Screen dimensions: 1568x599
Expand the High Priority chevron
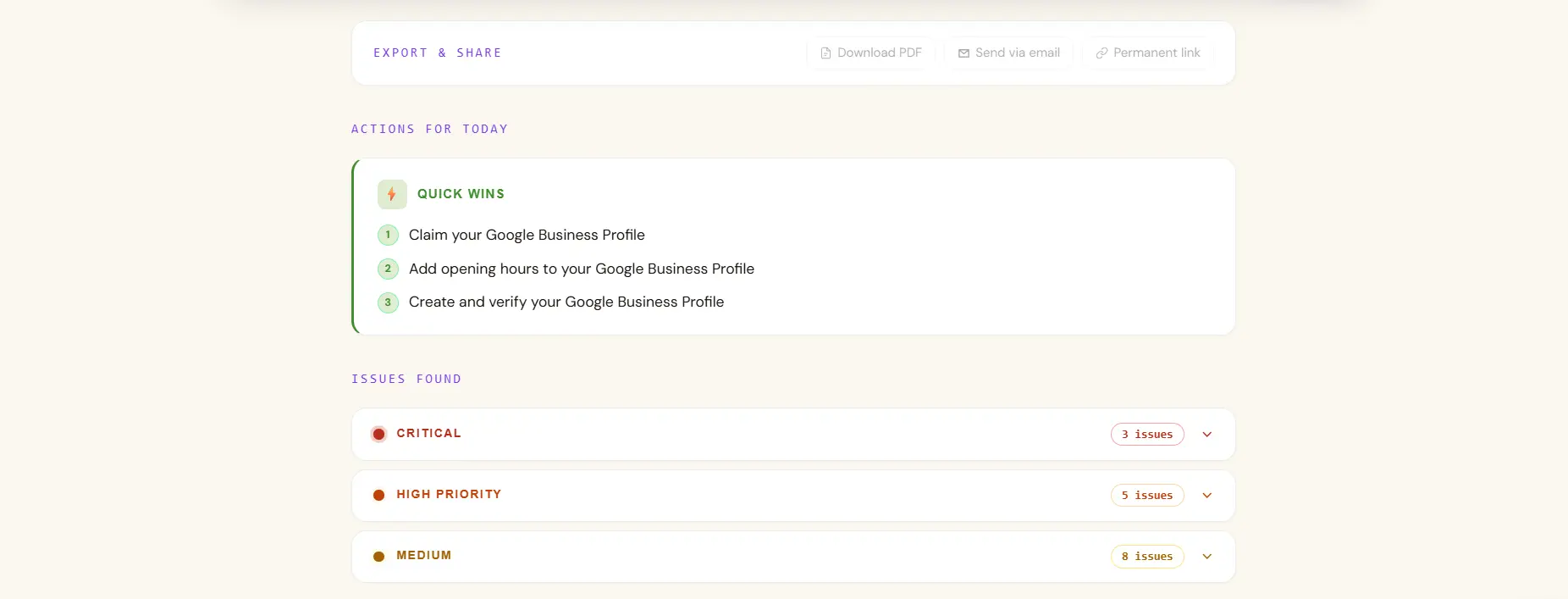tap(1207, 496)
